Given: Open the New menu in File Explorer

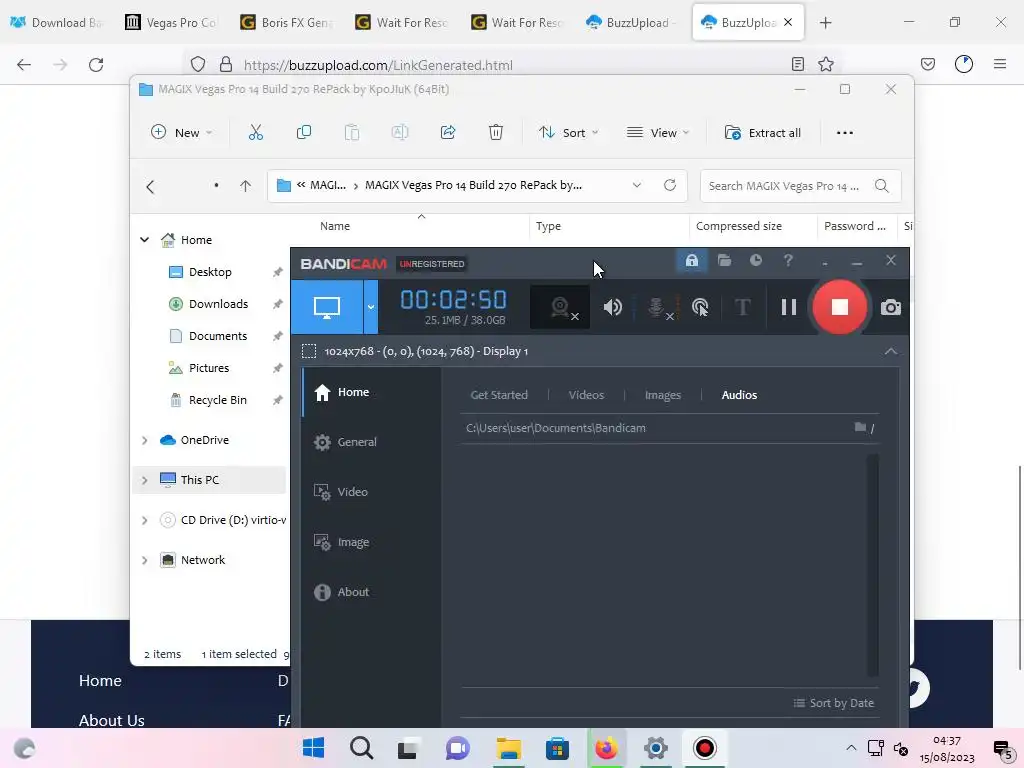Looking at the screenshot, I should [x=181, y=133].
